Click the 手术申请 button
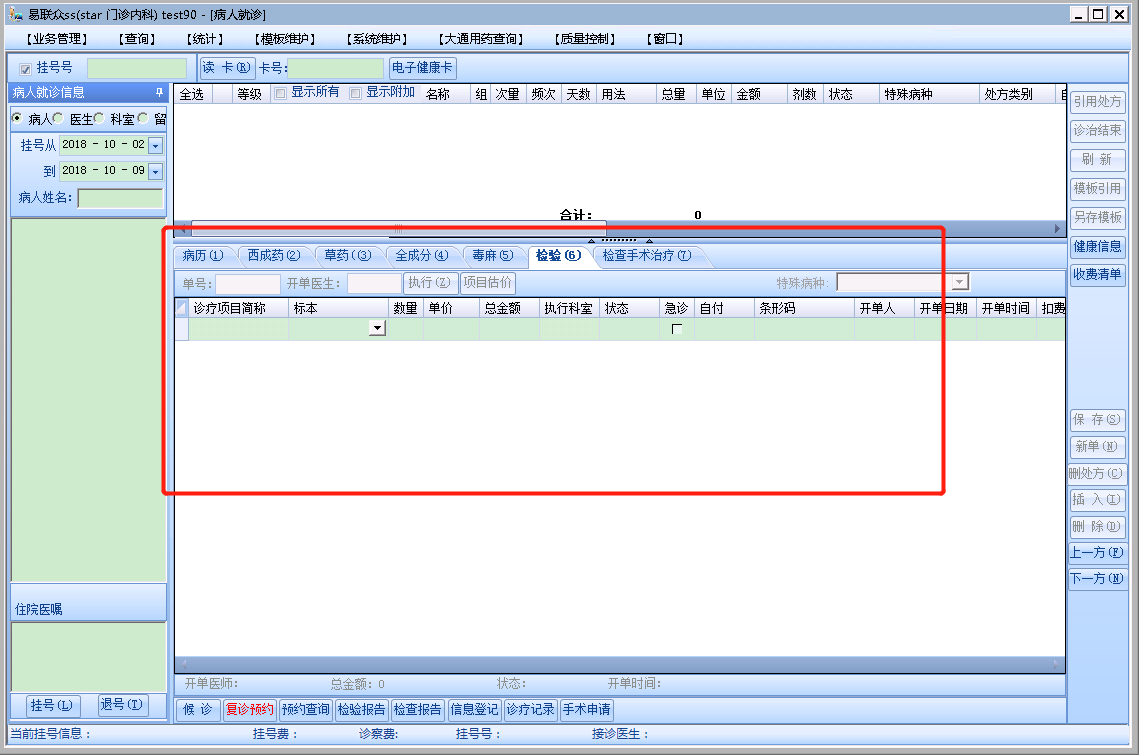This screenshot has height=755, width=1139. tap(587, 710)
